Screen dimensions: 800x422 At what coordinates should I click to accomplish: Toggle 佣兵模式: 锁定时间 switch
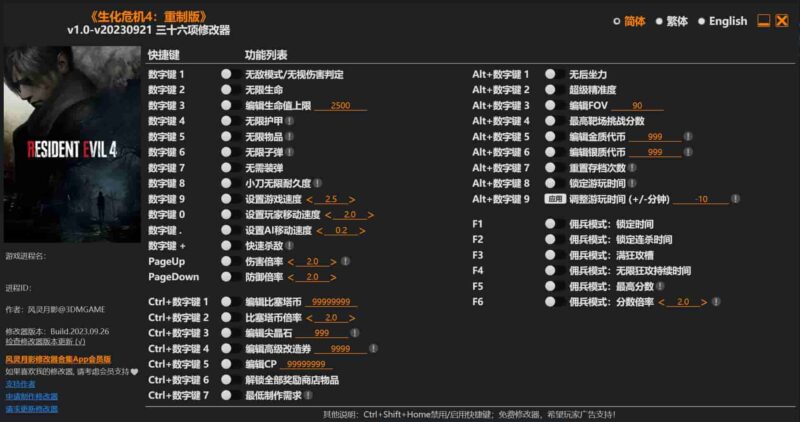tap(554, 224)
